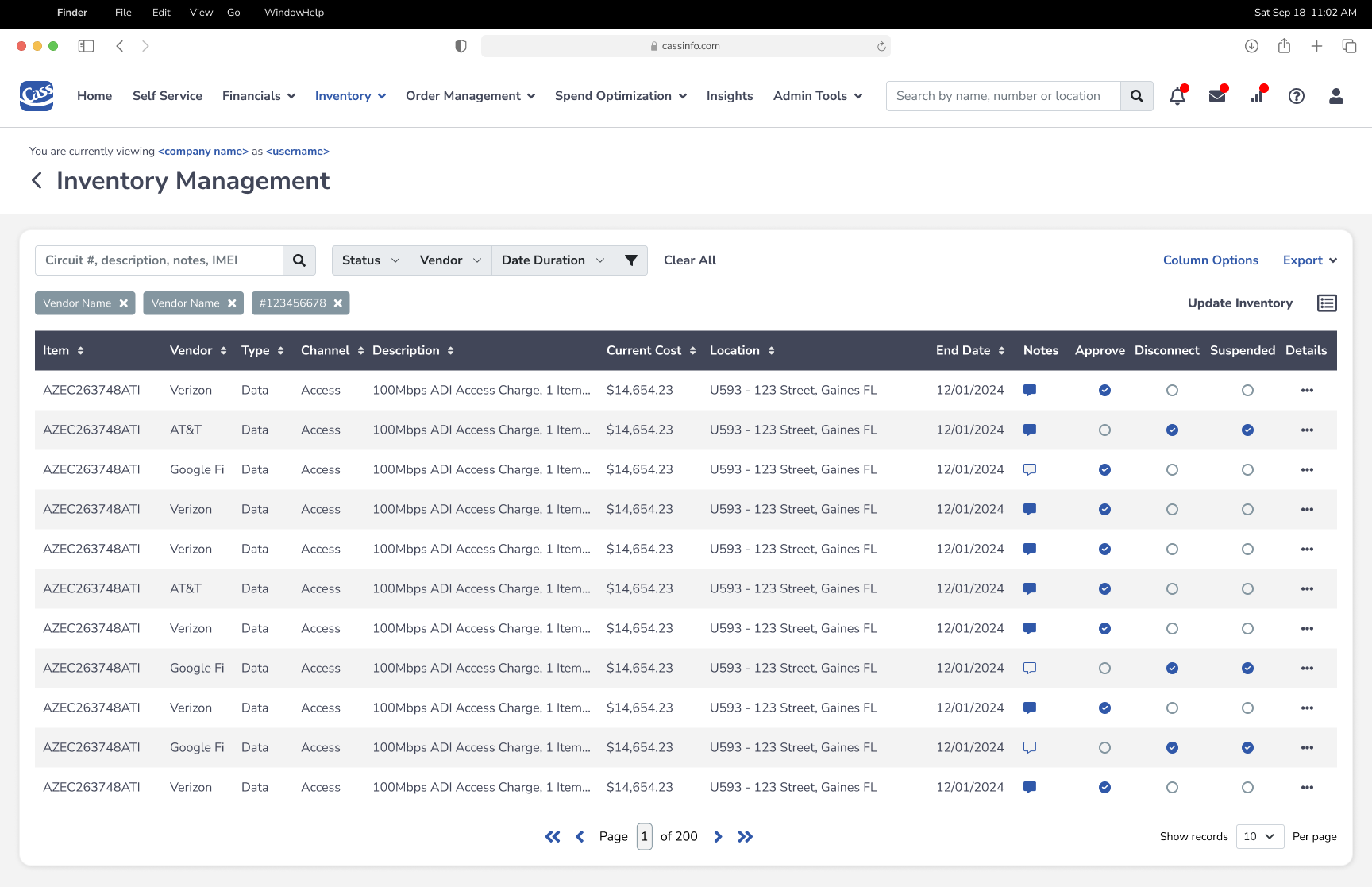Screen dimensions: 1372x887
Task: Open the Date Duration dropdown
Action: (x=553, y=260)
